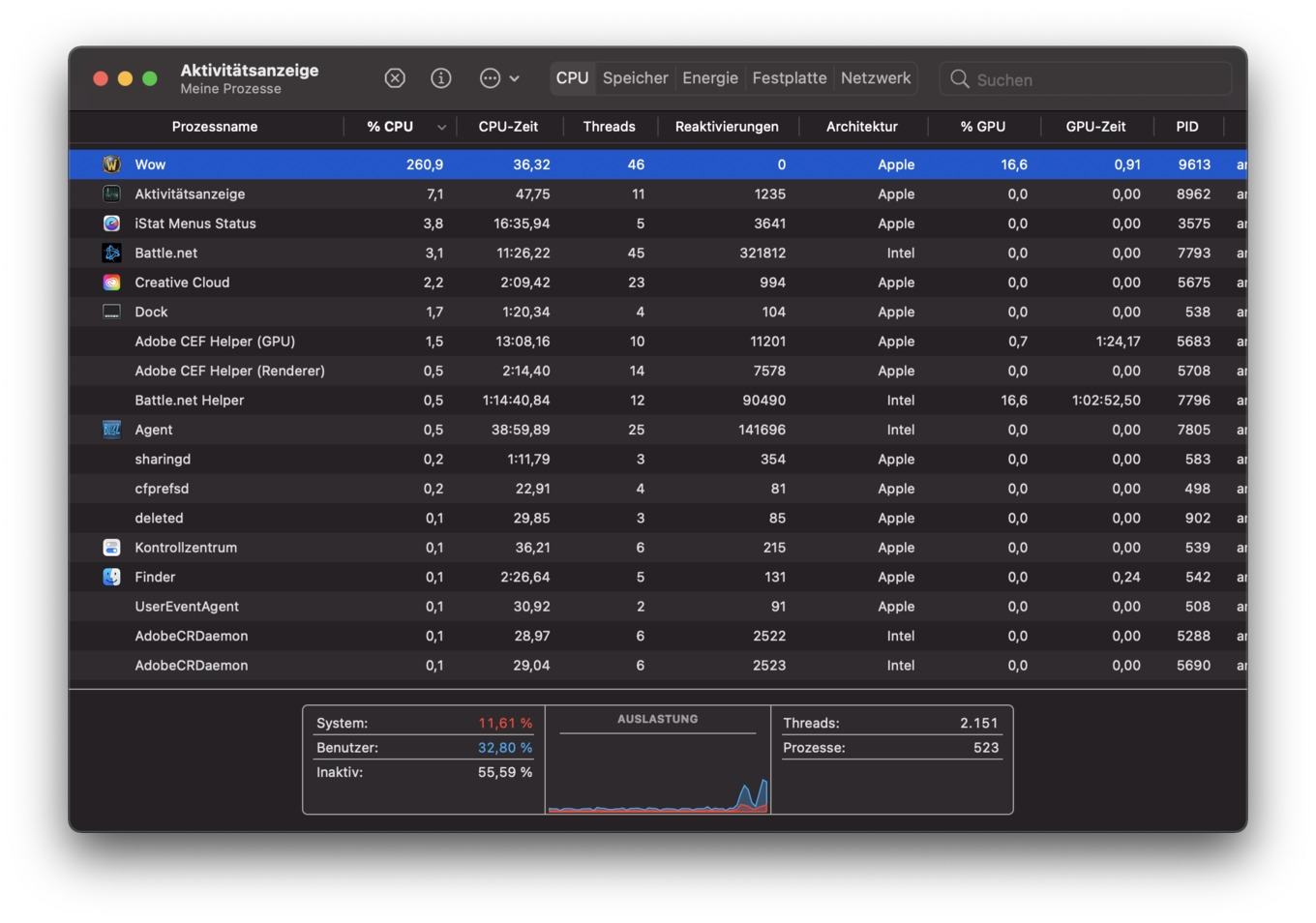Select the Creative Cloud process name
Image resolution: width=1316 pixels, height=923 pixels.
point(182,283)
